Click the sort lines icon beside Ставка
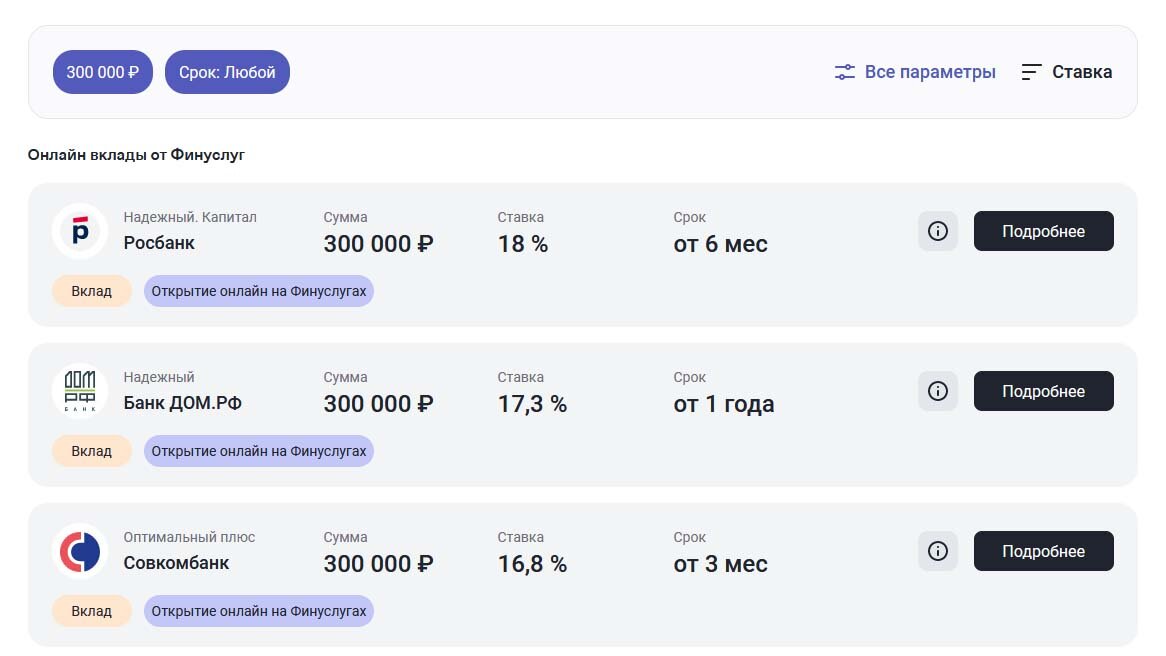This screenshot has height=656, width=1166. [1031, 72]
